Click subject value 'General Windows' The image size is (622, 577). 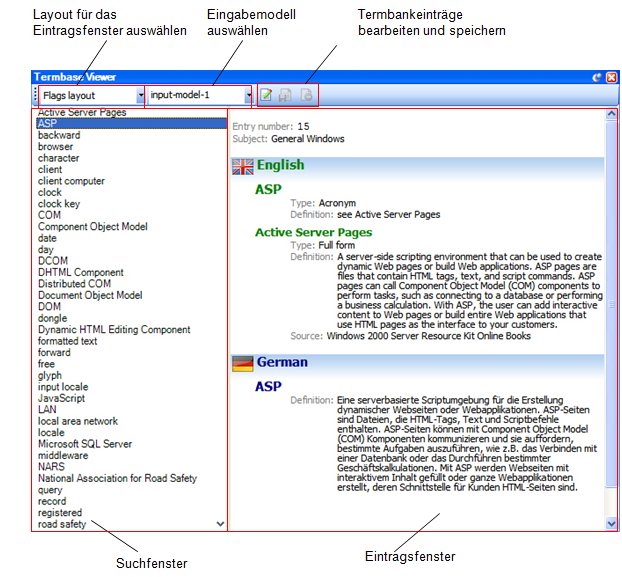point(308,139)
